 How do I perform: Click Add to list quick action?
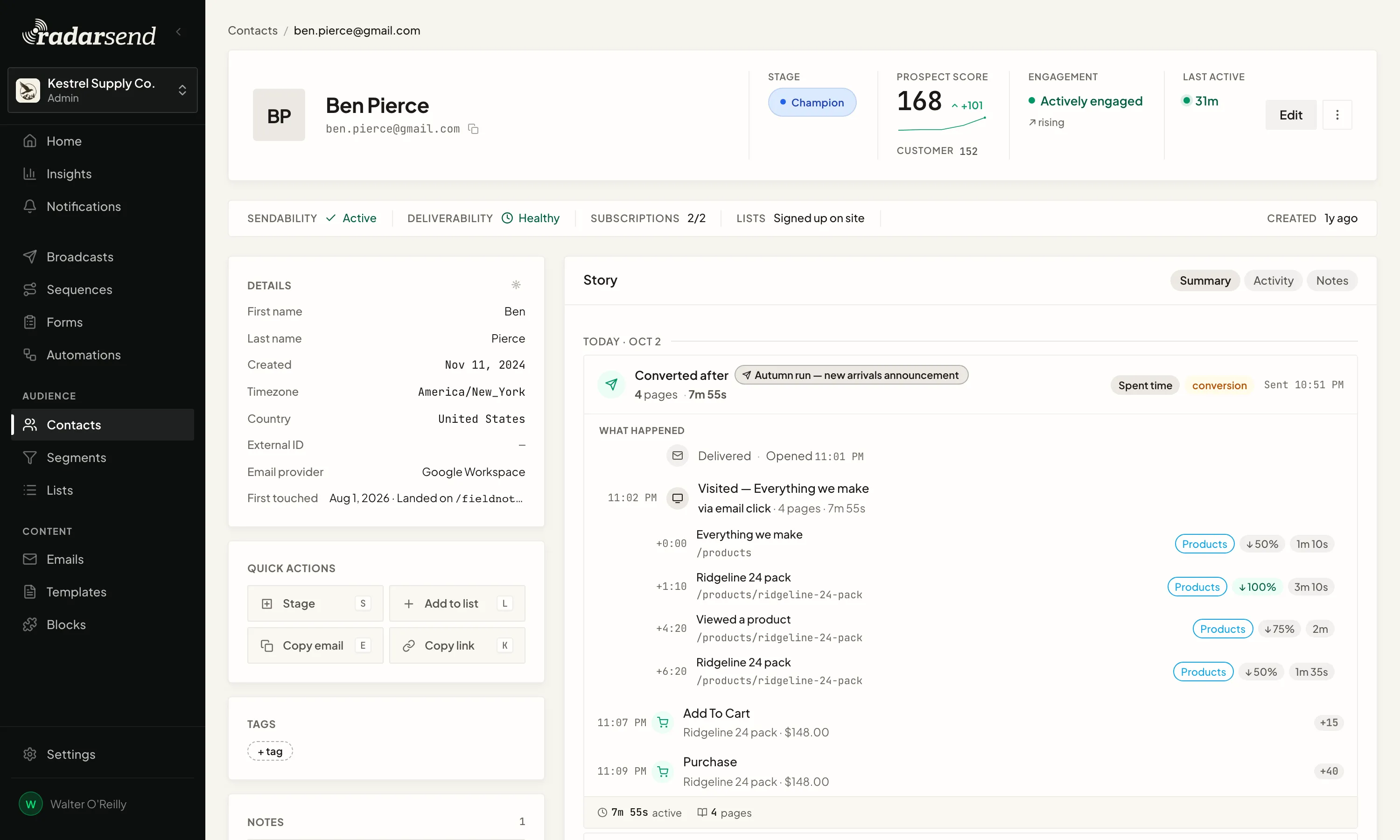(457, 603)
